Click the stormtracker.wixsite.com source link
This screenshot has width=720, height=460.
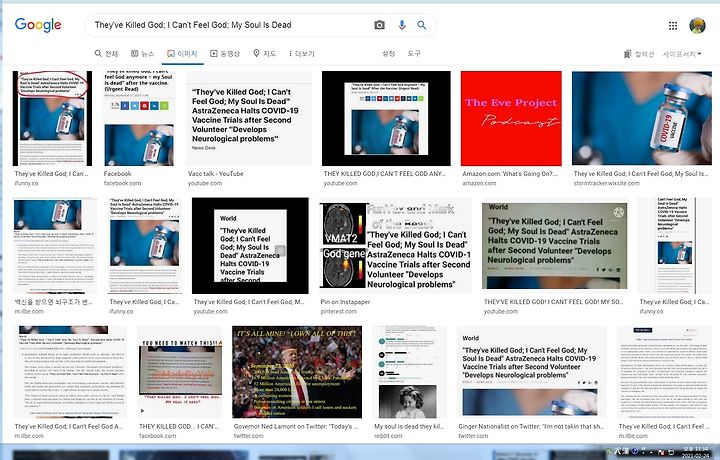pos(606,183)
